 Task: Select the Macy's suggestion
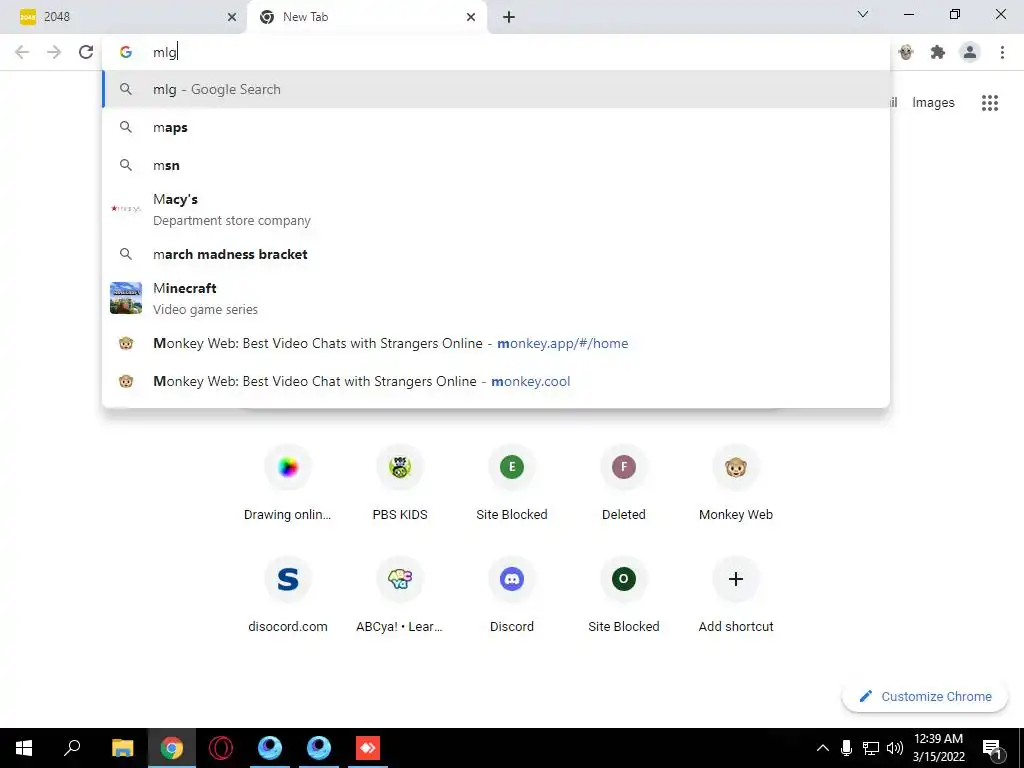coord(496,209)
